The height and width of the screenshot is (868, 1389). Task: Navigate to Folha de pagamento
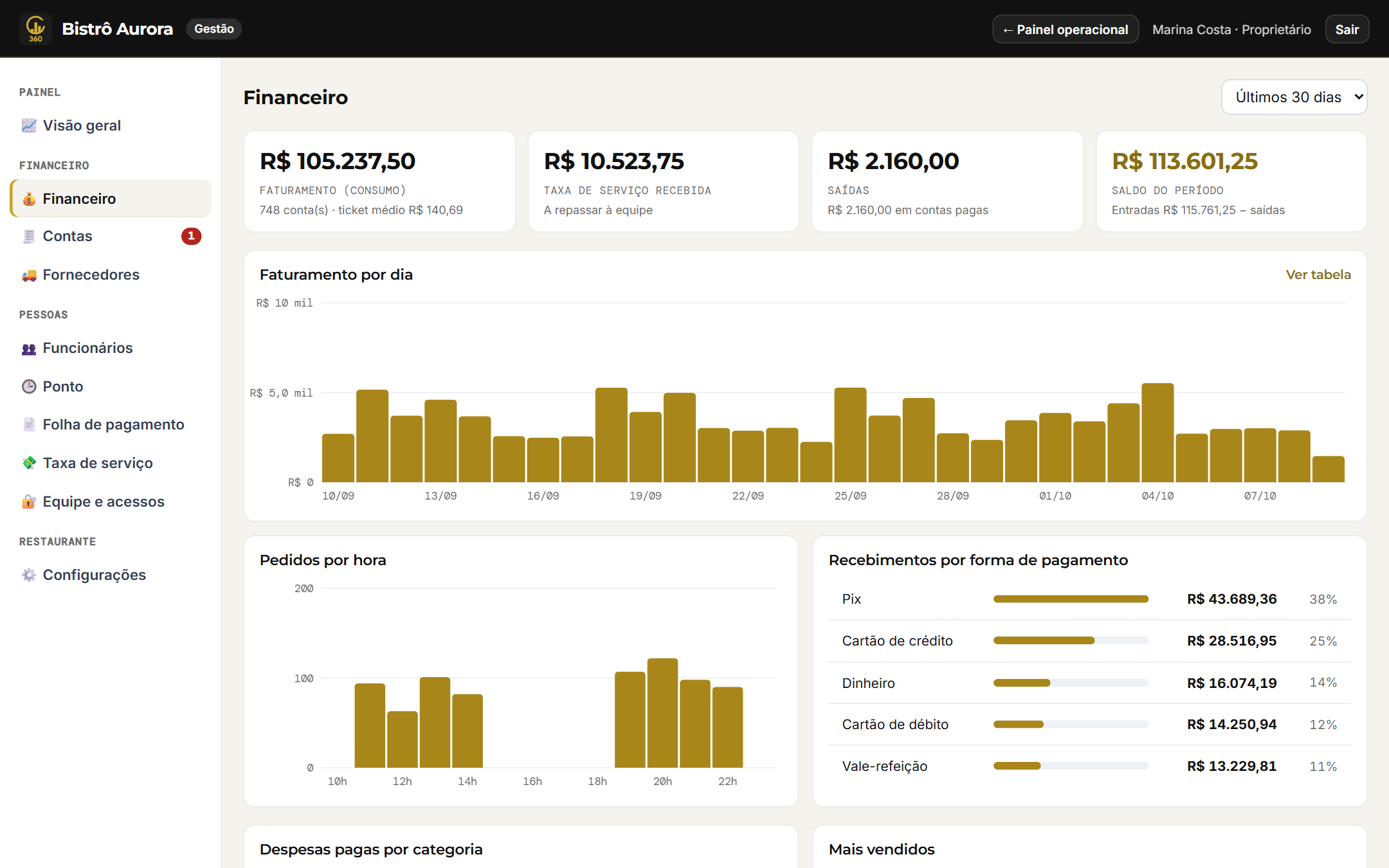pos(111,424)
